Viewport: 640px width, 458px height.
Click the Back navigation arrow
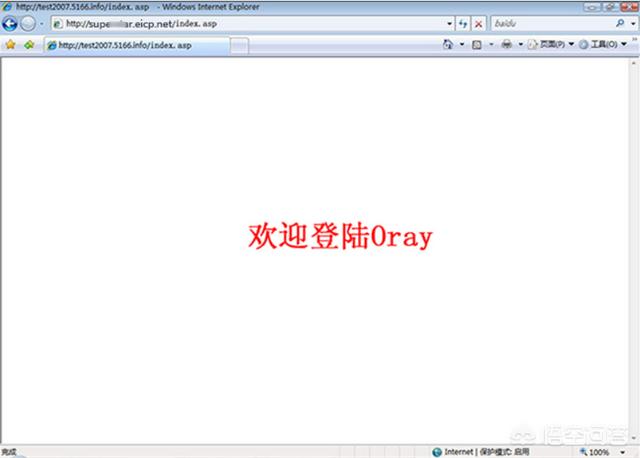pos(9,24)
